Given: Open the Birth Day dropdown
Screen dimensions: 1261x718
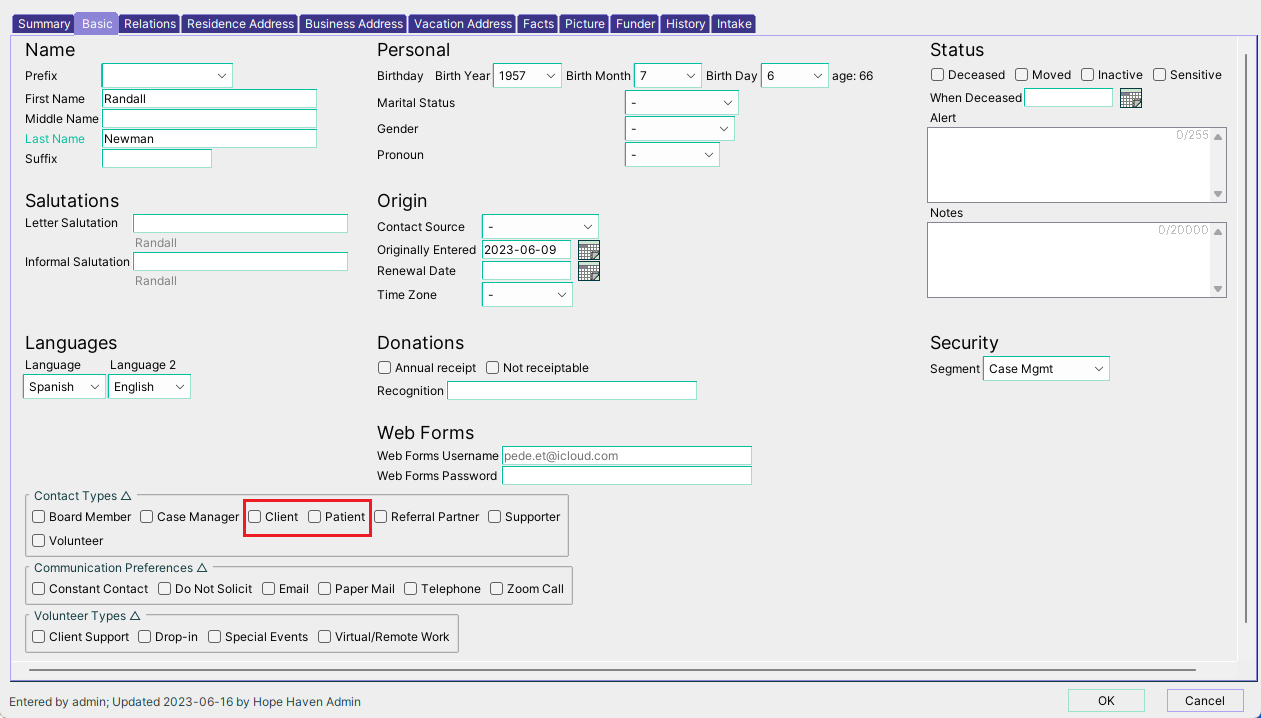Looking at the screenshot, I should click(x=795, y=76).
